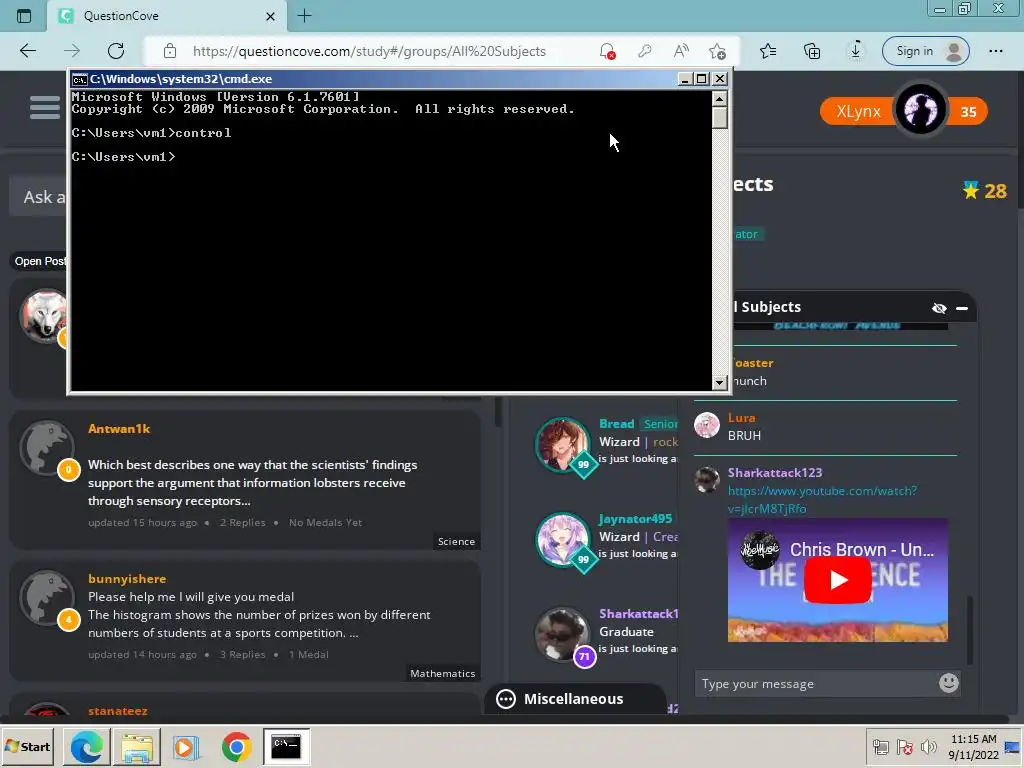Open a new browser tab
This screenshot has width=1024, height=768.
[304, 16]
